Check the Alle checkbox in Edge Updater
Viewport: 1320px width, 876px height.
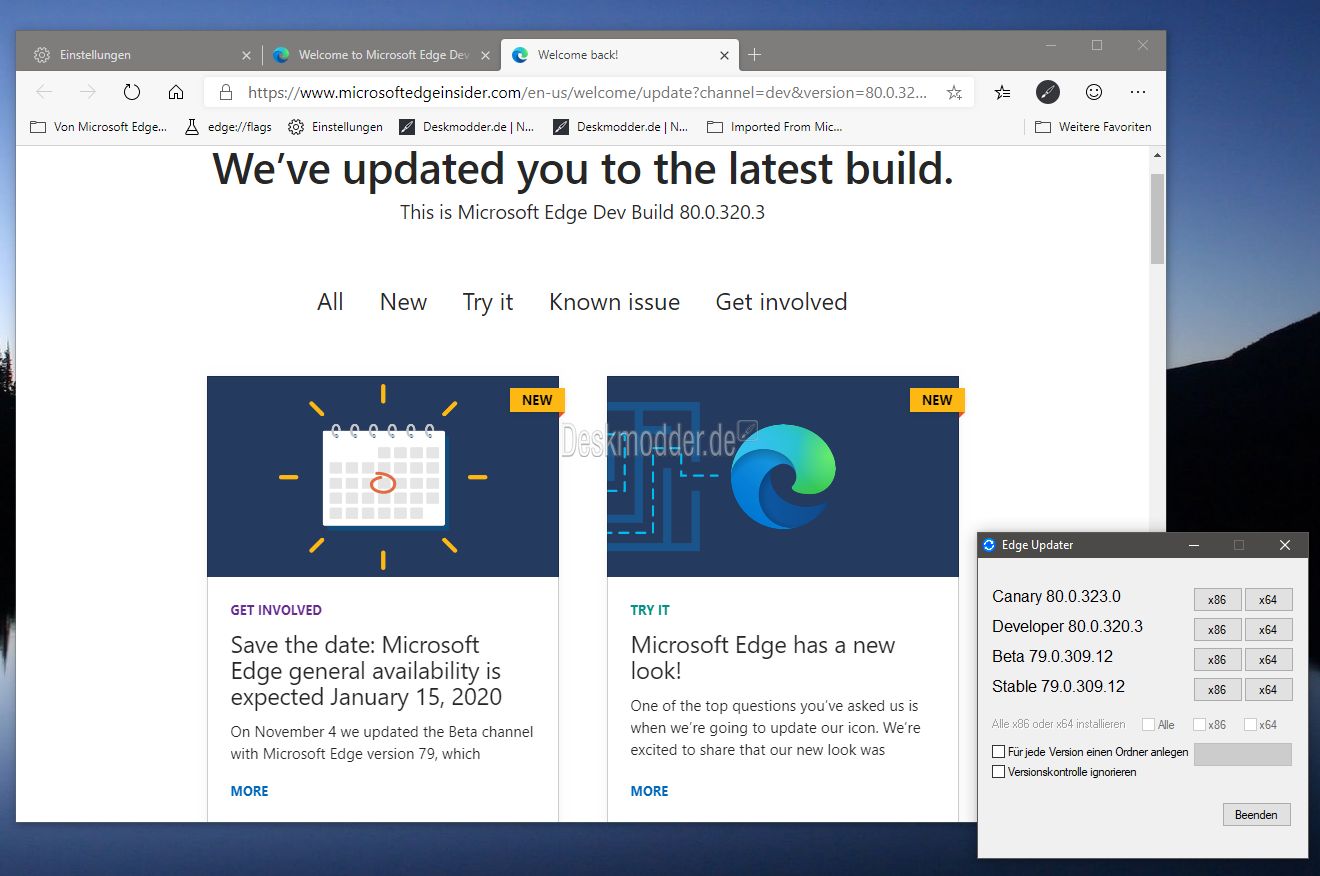pyautogui.click(x=1148, y=724)
